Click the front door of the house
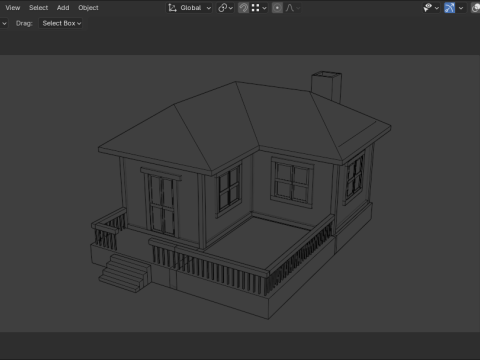The width and height of the screenshot is (480, 360). pos(162,205)
